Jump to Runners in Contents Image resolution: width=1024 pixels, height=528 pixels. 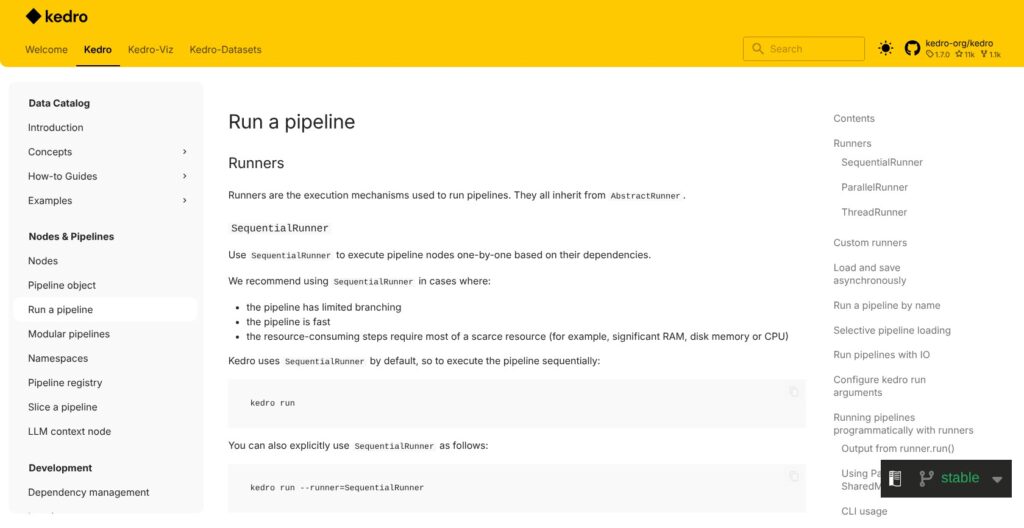[x=852, y=143]
